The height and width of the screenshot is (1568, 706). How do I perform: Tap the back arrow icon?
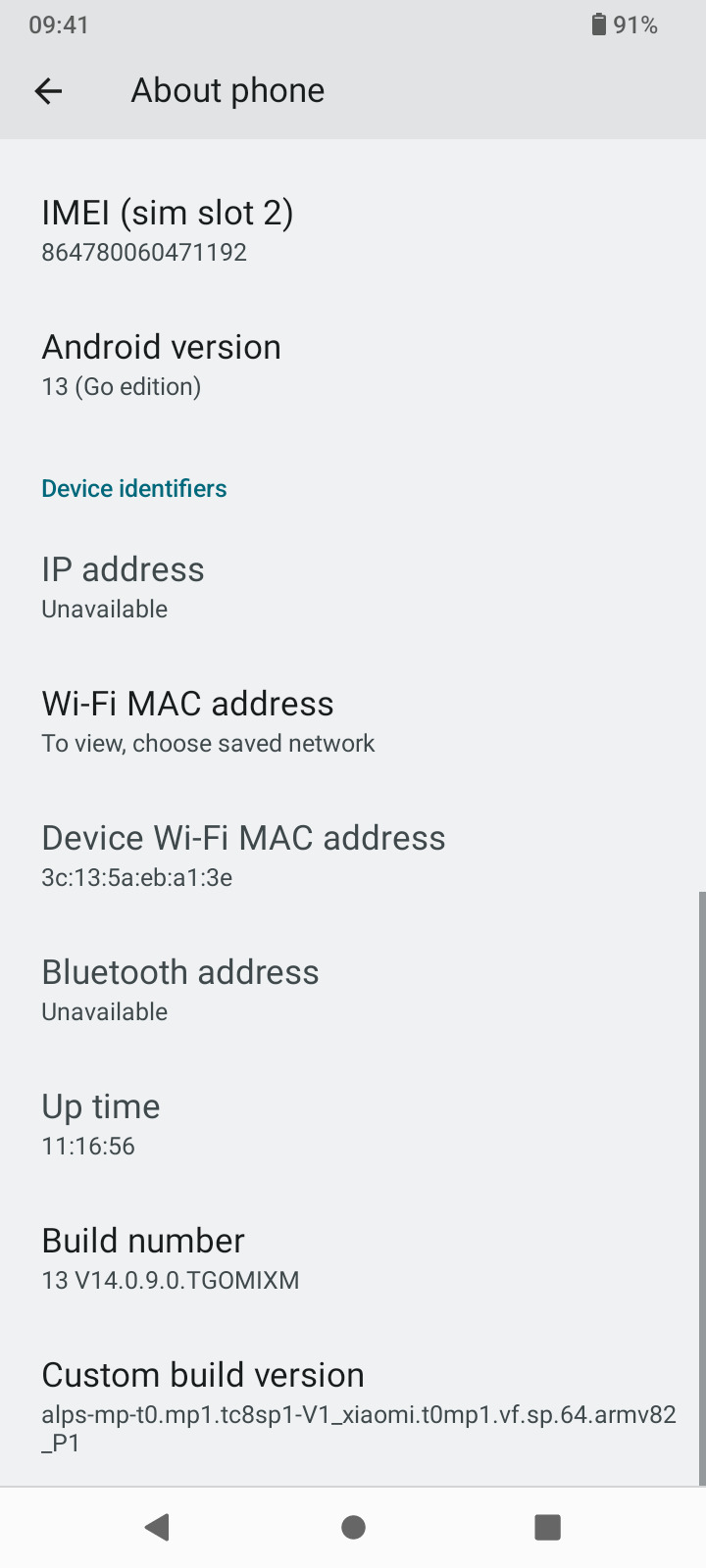48,91
